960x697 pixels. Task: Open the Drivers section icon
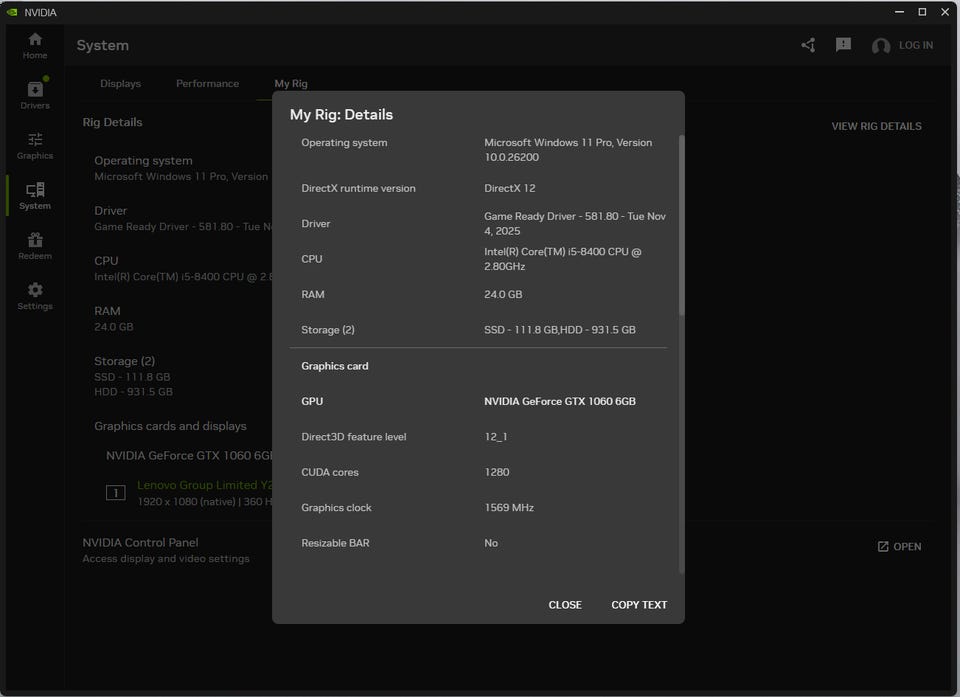35,90
